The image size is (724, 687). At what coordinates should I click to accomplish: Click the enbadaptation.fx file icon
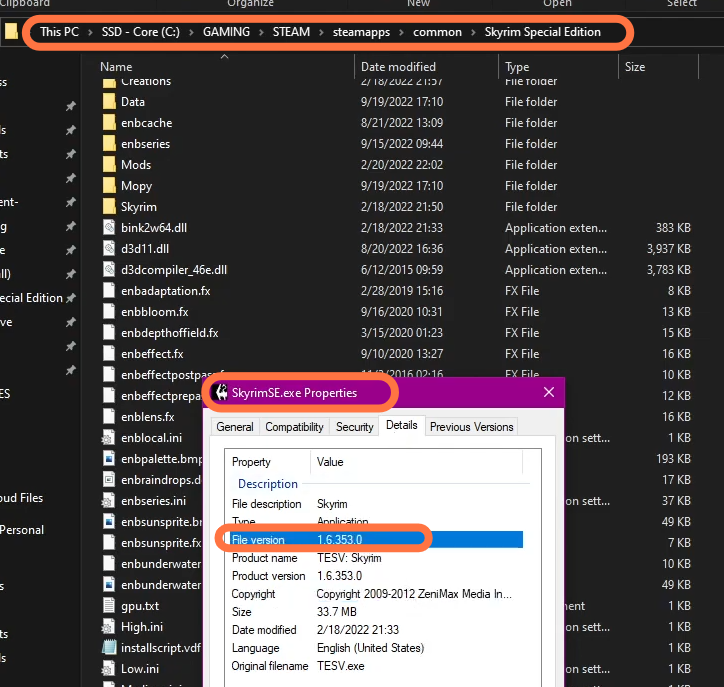(109, 291)
